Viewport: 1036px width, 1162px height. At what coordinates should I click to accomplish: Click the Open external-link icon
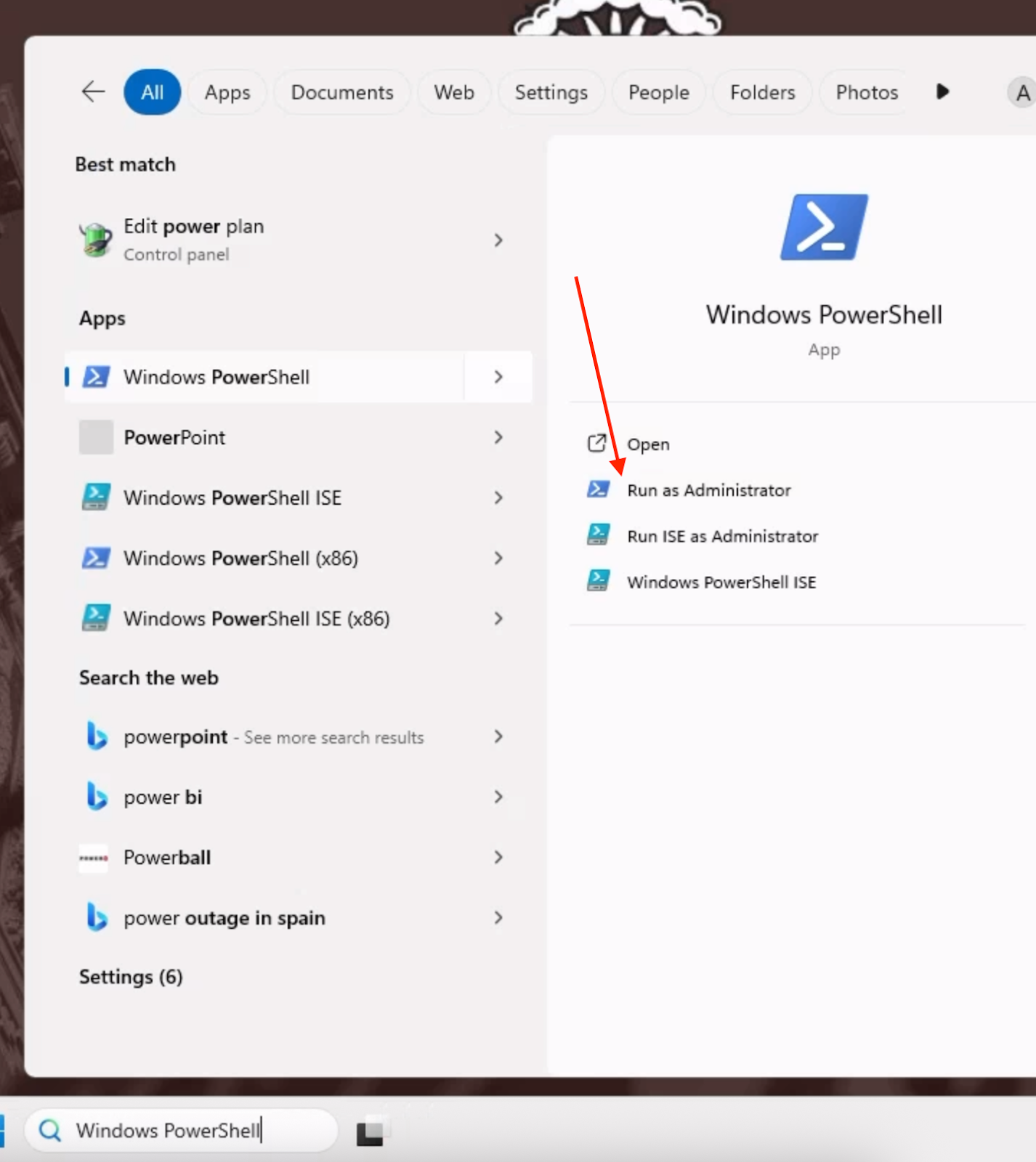point(596,443)
